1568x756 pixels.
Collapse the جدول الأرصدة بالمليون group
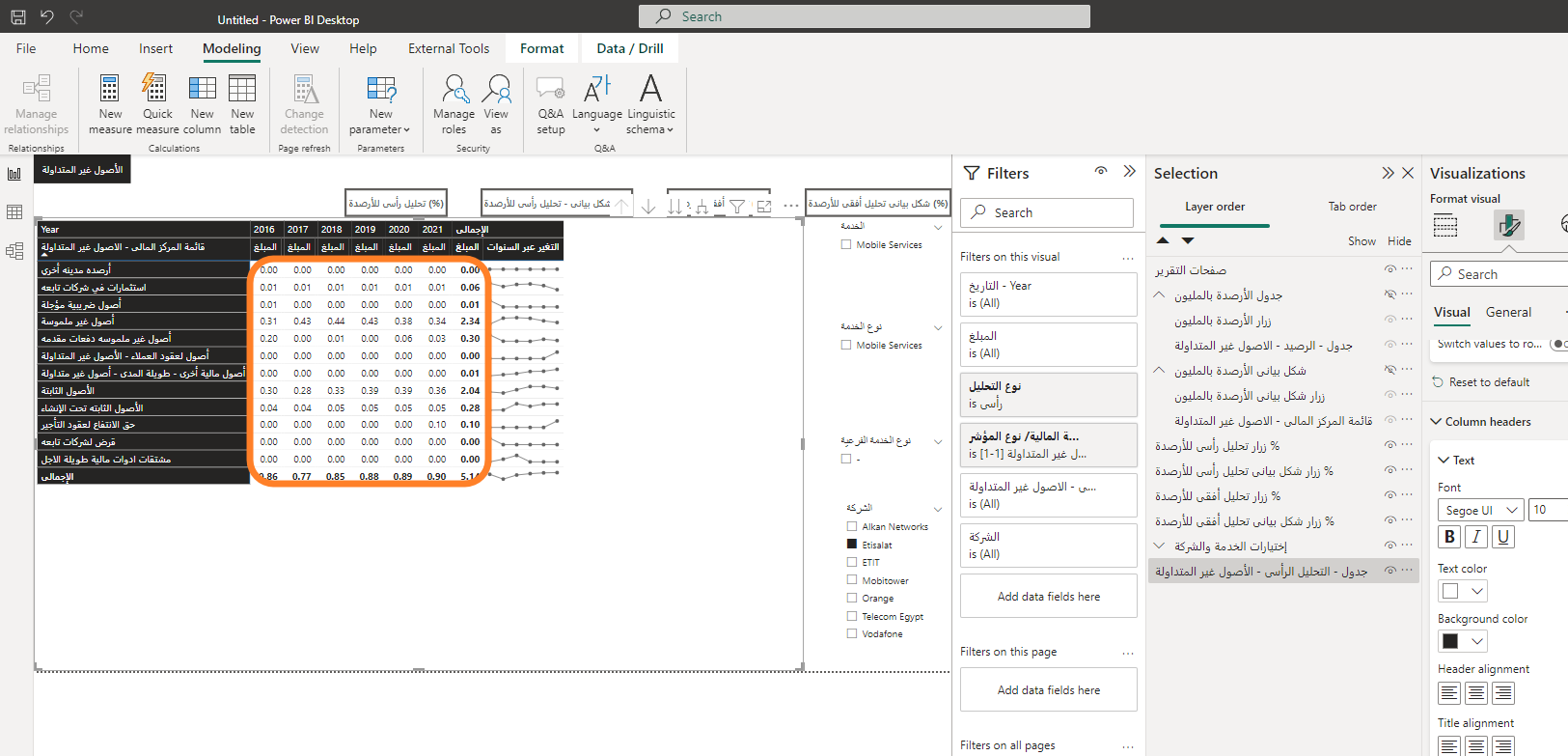point(1159,294)
